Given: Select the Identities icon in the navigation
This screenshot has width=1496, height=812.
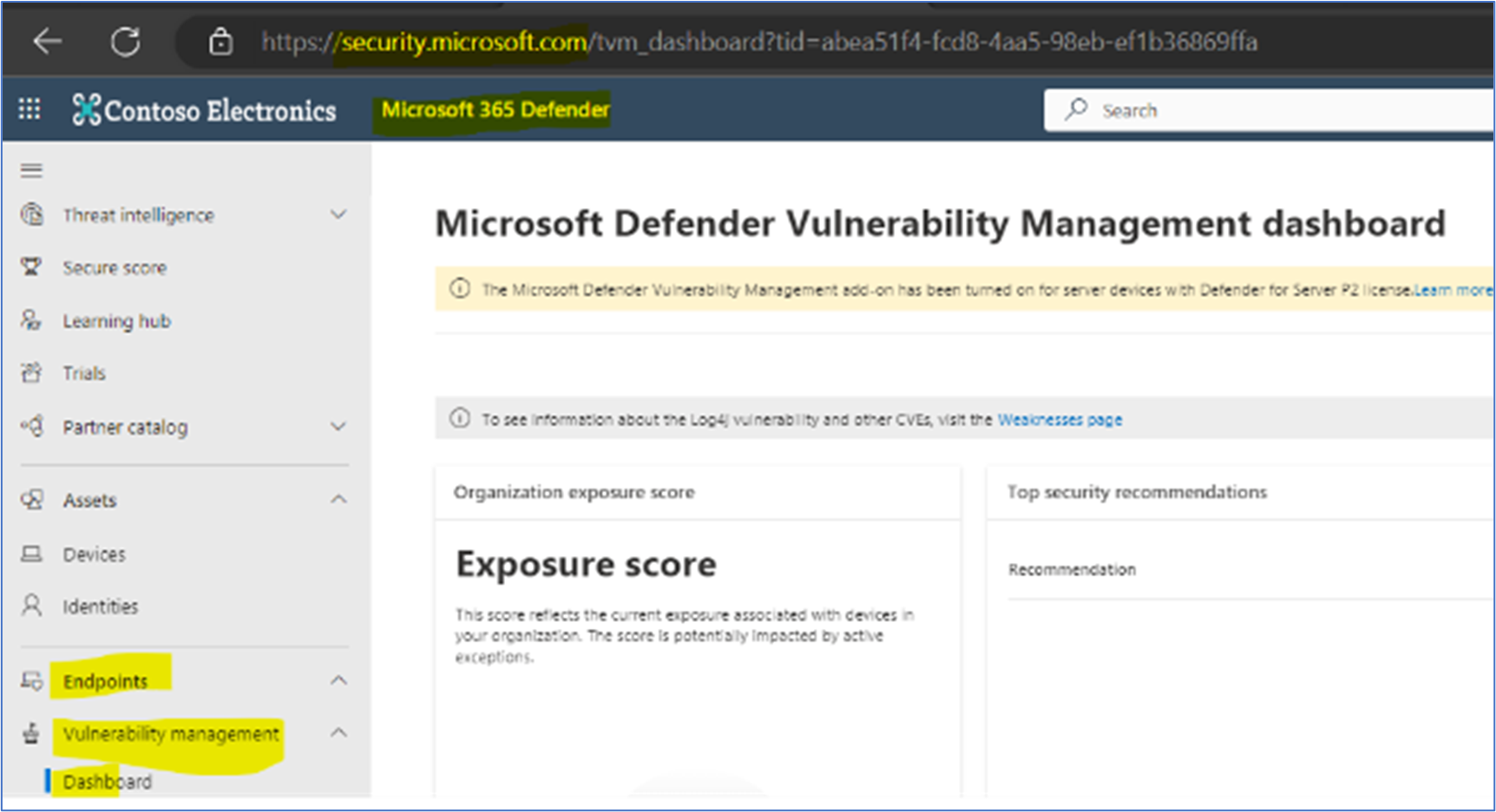Looking at the screenshot, I should tap(31, 606).
